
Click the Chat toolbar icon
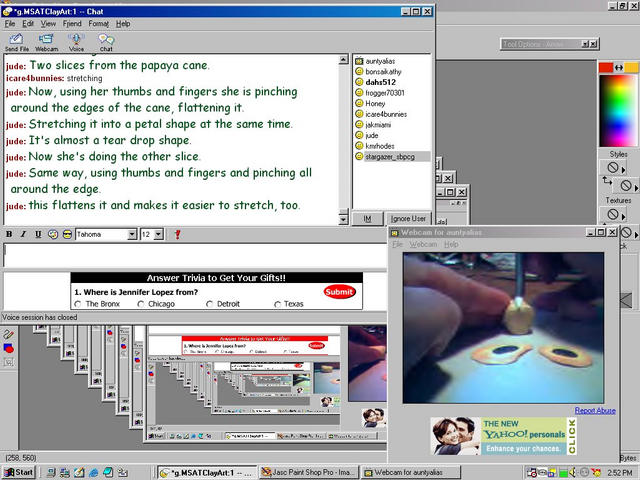106,42
